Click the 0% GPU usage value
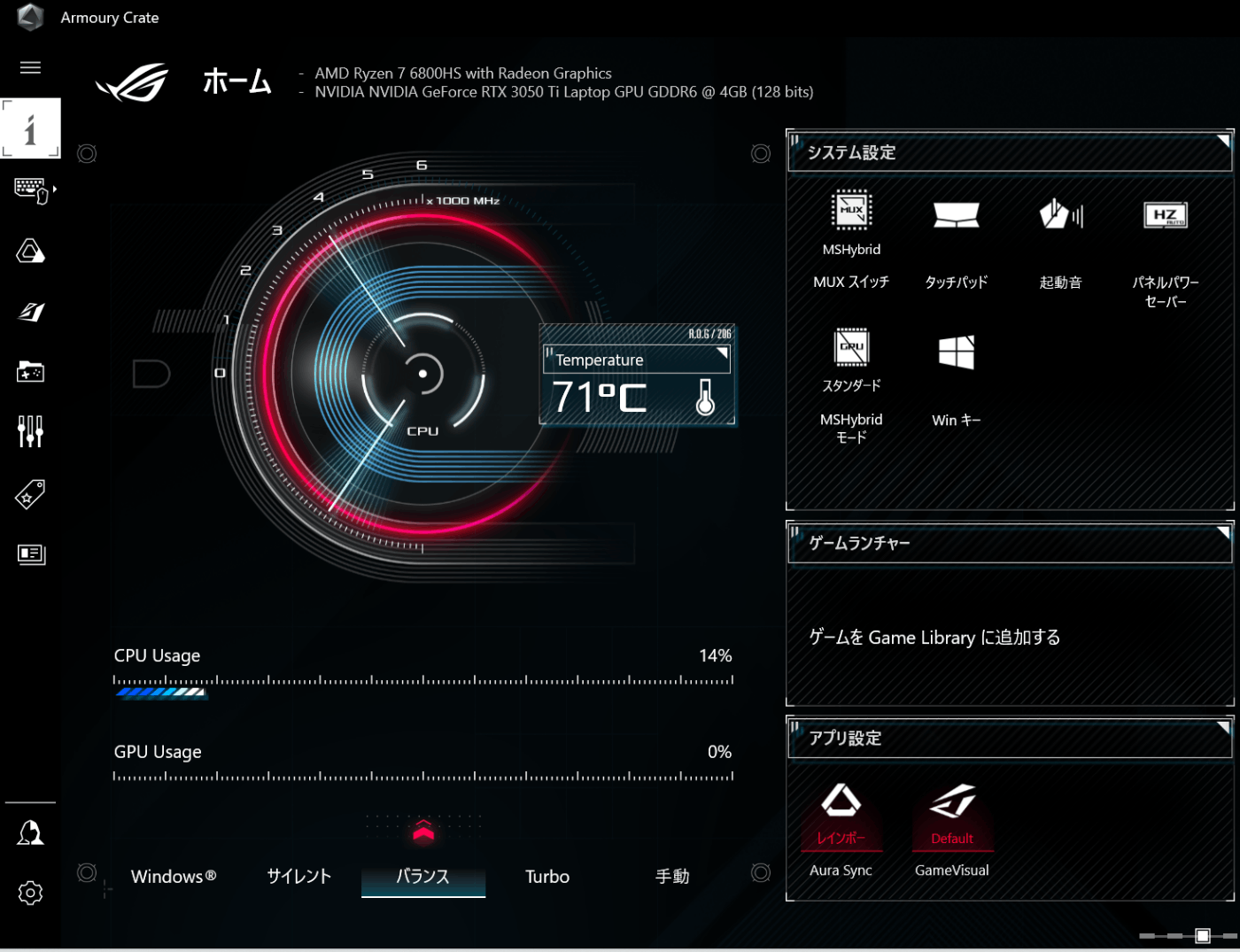This screenshot has height=952, width=1240. [719, 752]
